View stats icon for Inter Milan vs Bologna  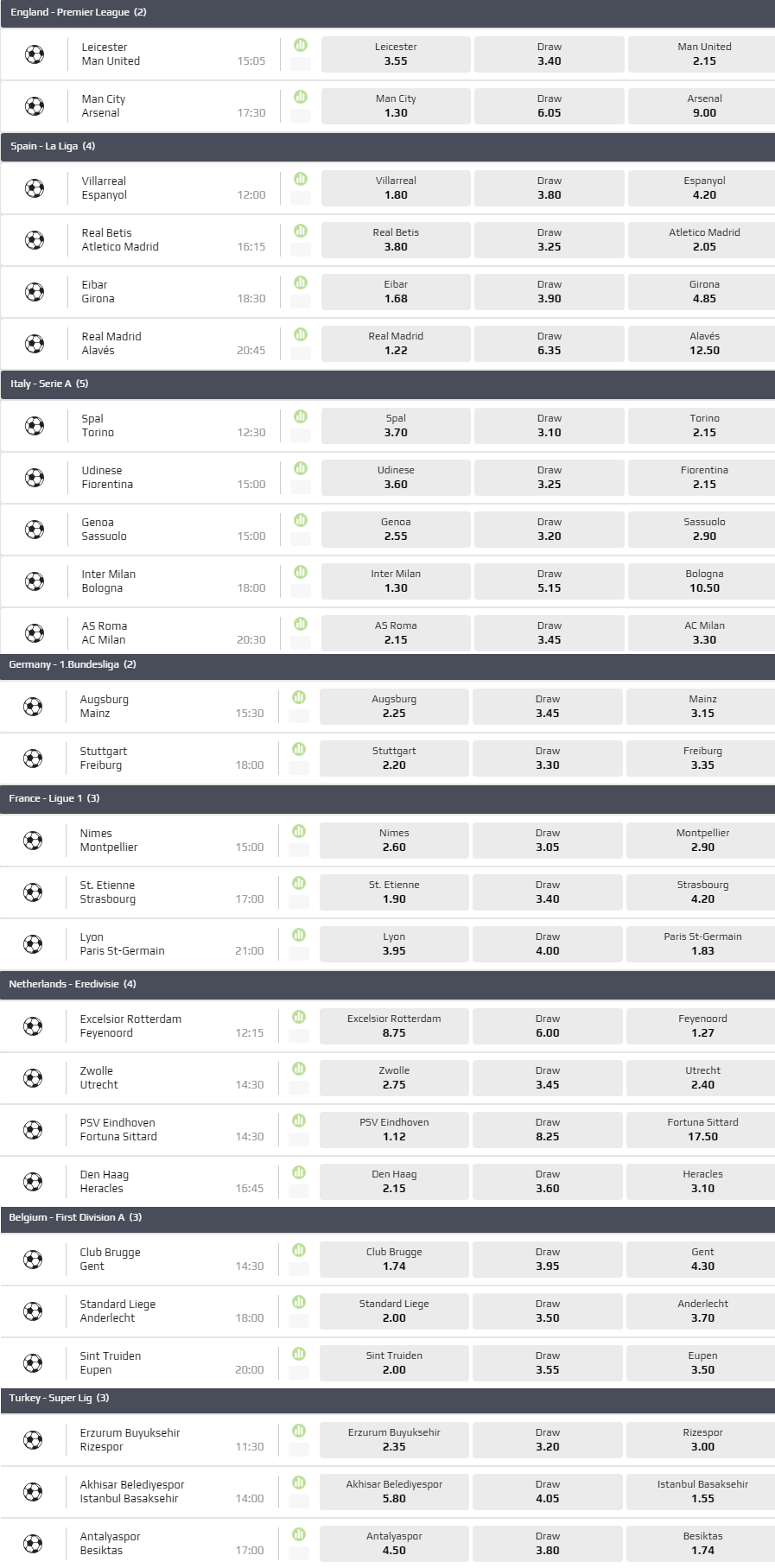pos(301,572)
